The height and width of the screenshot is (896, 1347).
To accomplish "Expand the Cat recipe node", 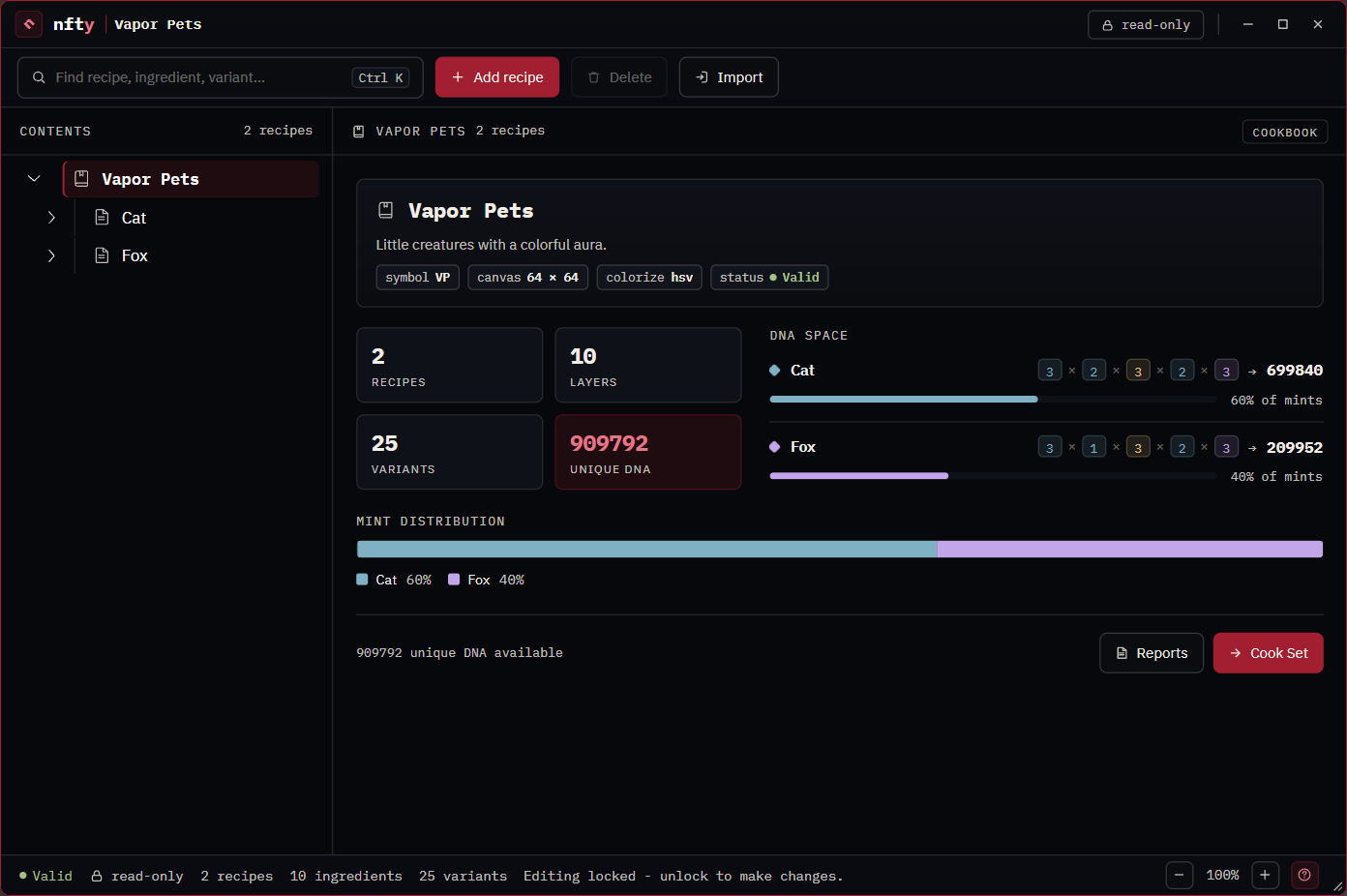I will (51, 218).
